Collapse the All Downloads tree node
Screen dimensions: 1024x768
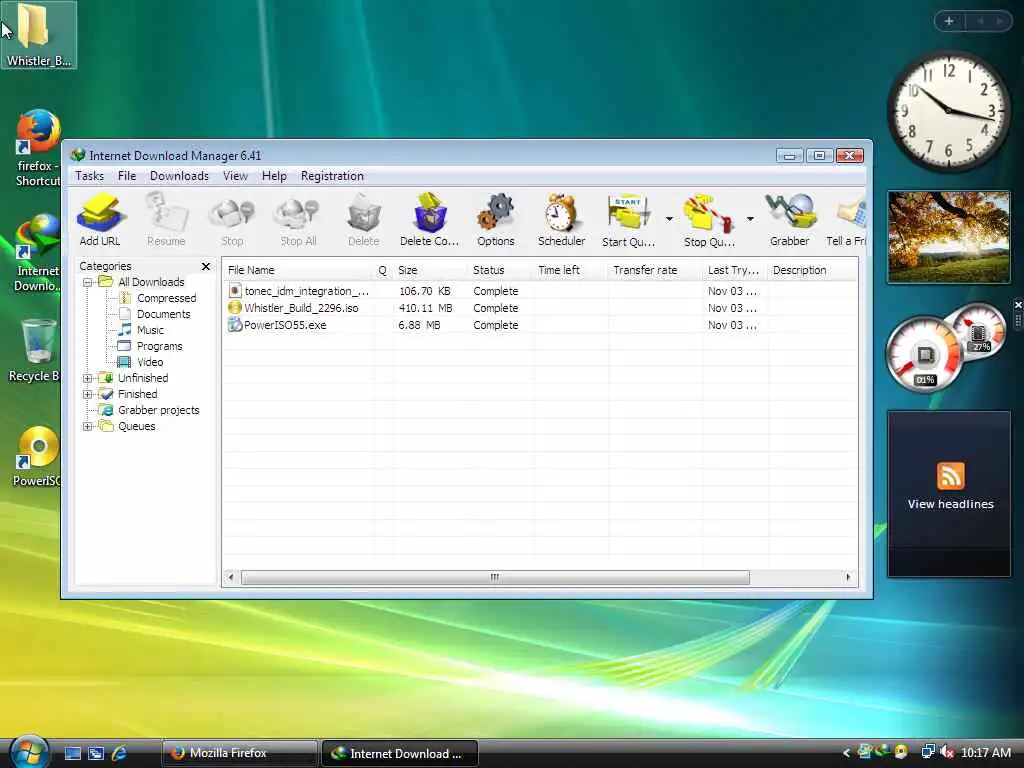click(x=87, y=282)
